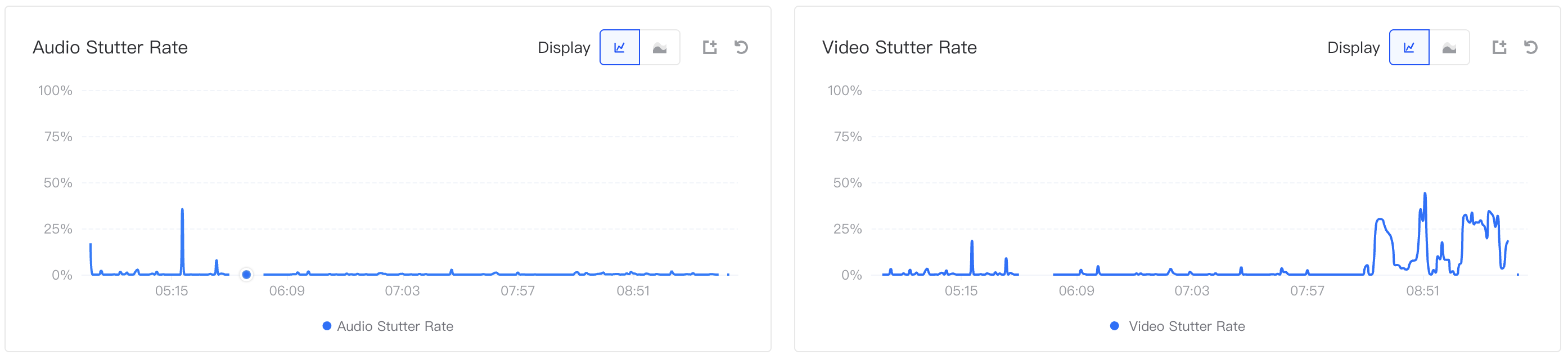Switch Audio Stutter Rate to area chart display
This screenshot has height=359, width=1568.
659,47
